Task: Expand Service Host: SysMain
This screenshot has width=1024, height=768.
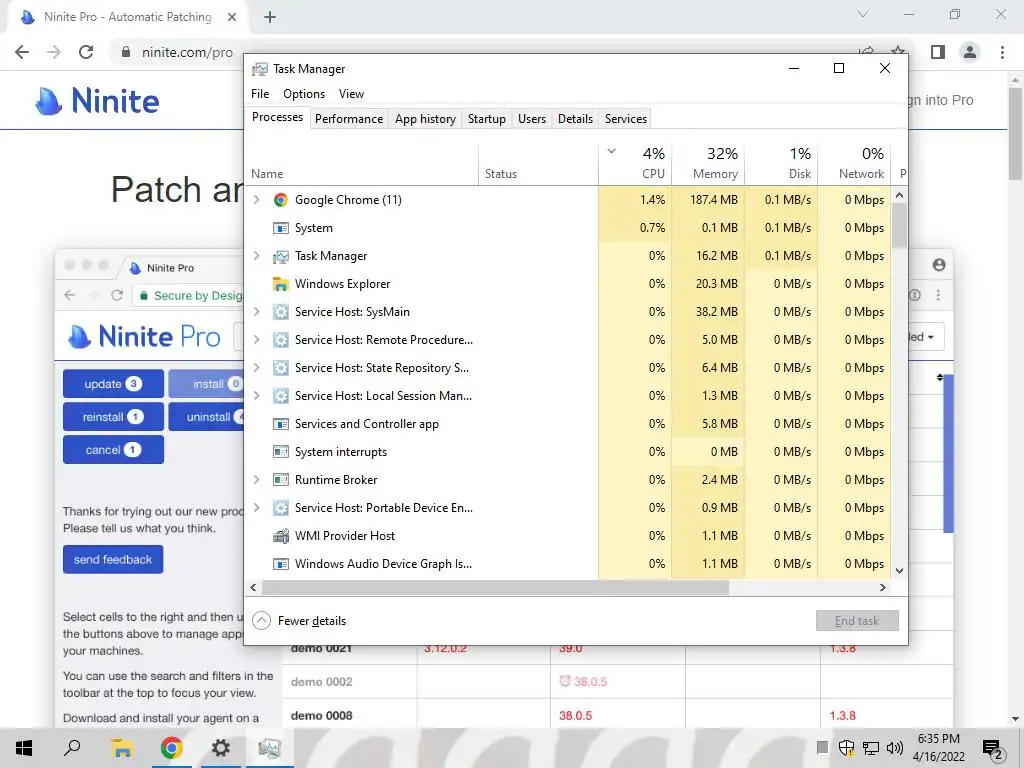Action: point(257,312)
